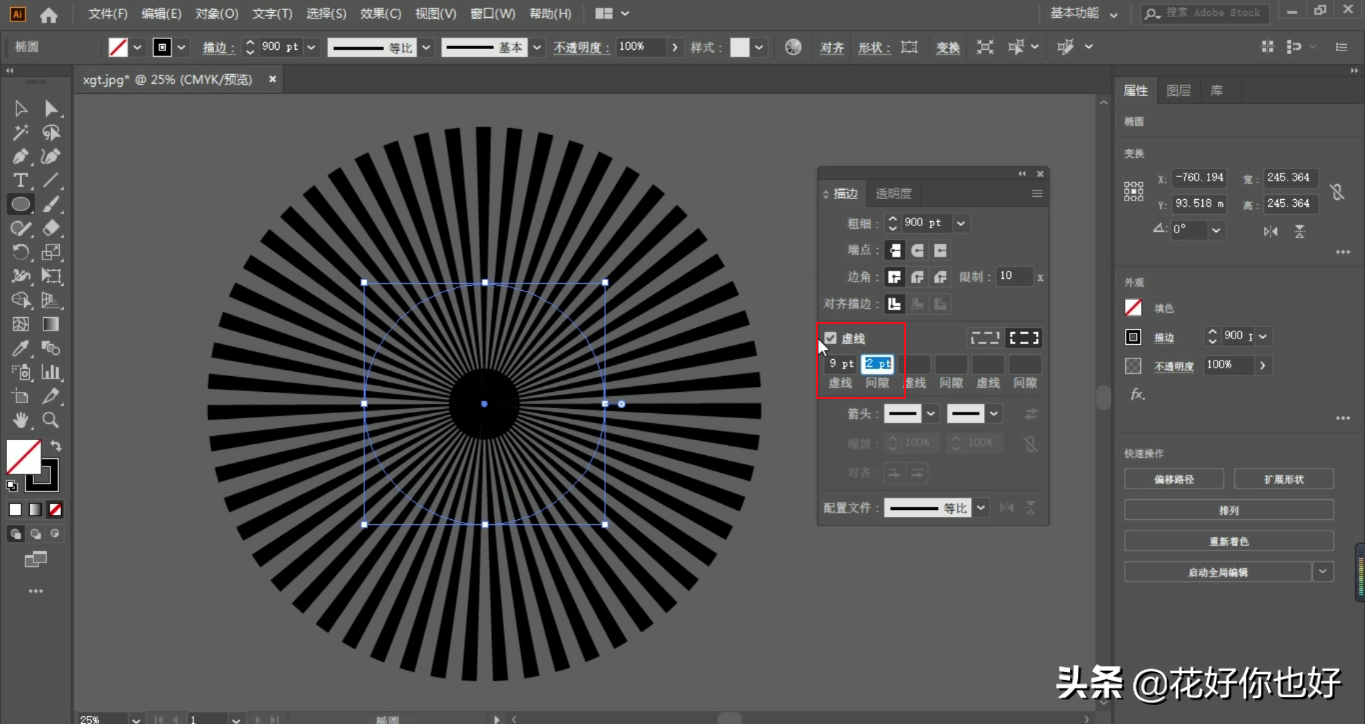1365x724 pixels.
Task: Select the Blend tool
Action: click(x=51, y=348)
